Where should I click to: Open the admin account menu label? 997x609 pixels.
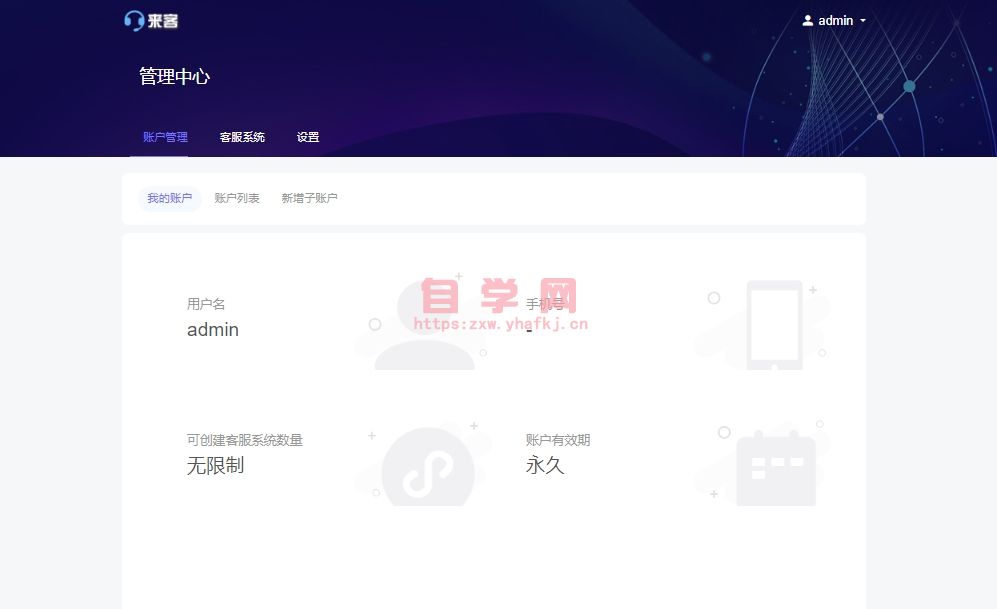835,20
